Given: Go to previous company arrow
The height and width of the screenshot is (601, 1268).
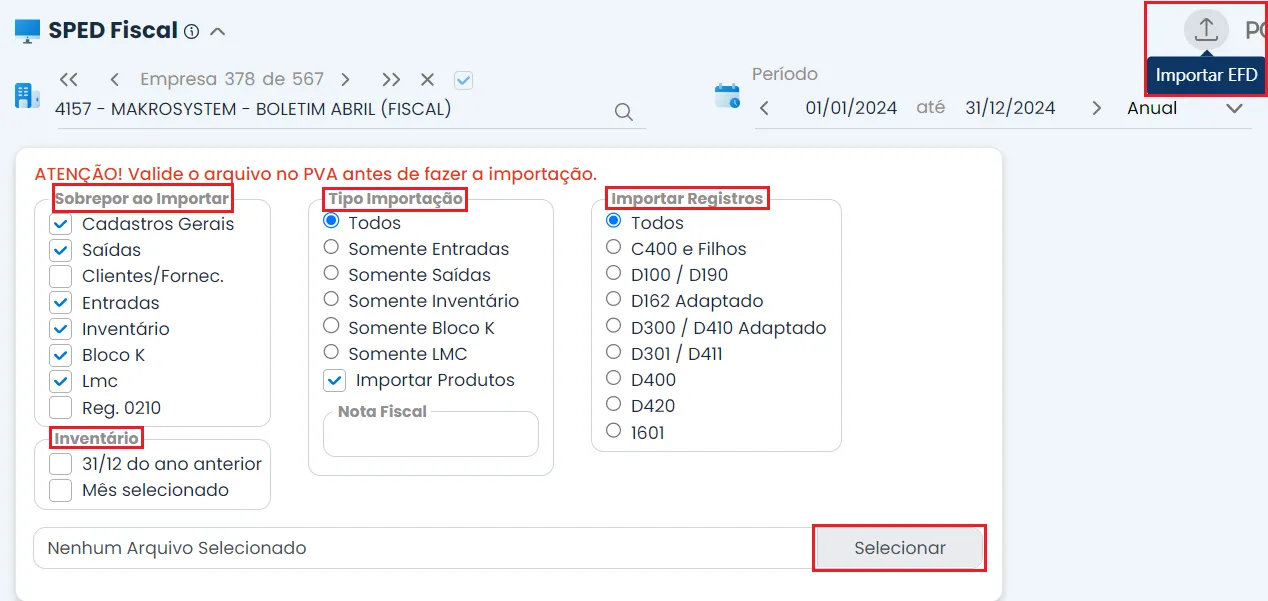Looking at the screenshot, I should [x=114, y=79].
